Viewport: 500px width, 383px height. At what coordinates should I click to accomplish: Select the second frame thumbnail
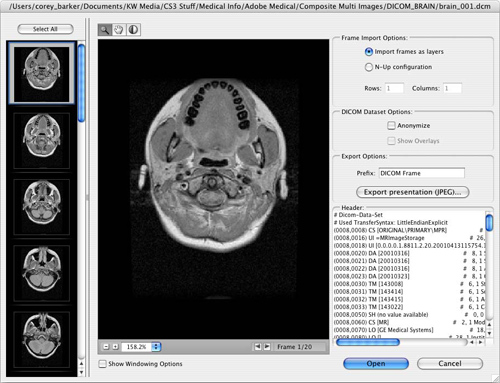42,140
